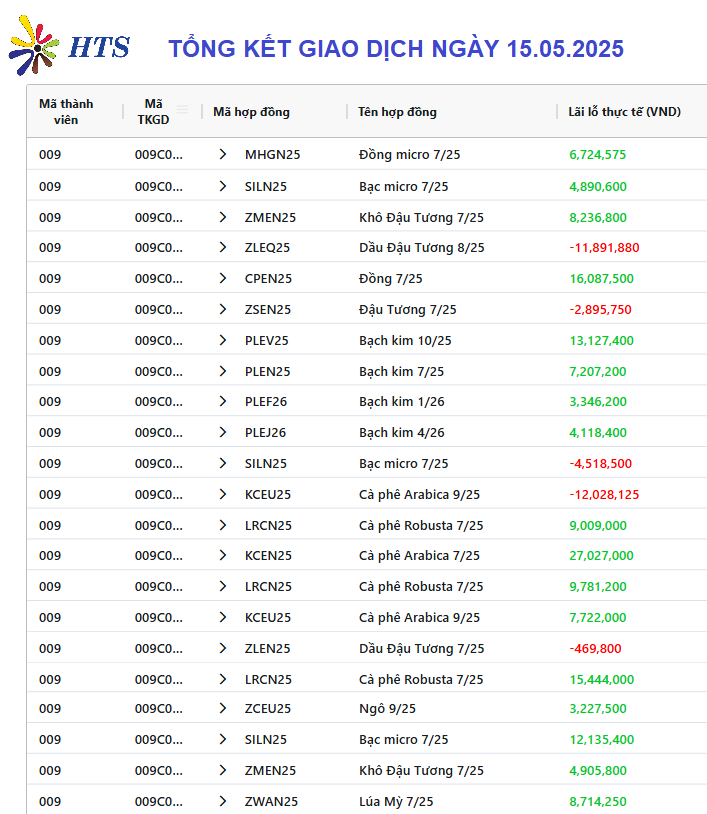
Task: Expand the PLEF26 row chevron
Action: 223,402
